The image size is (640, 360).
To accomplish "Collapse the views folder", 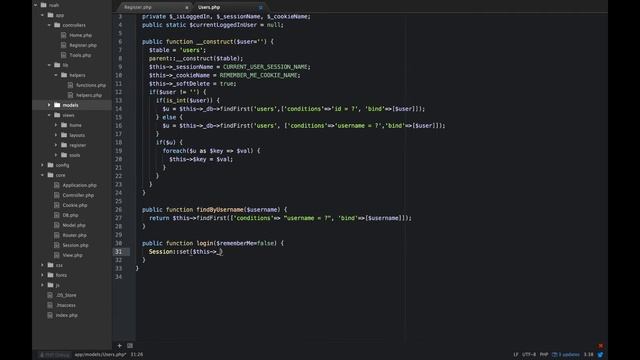I will (49, 115).
